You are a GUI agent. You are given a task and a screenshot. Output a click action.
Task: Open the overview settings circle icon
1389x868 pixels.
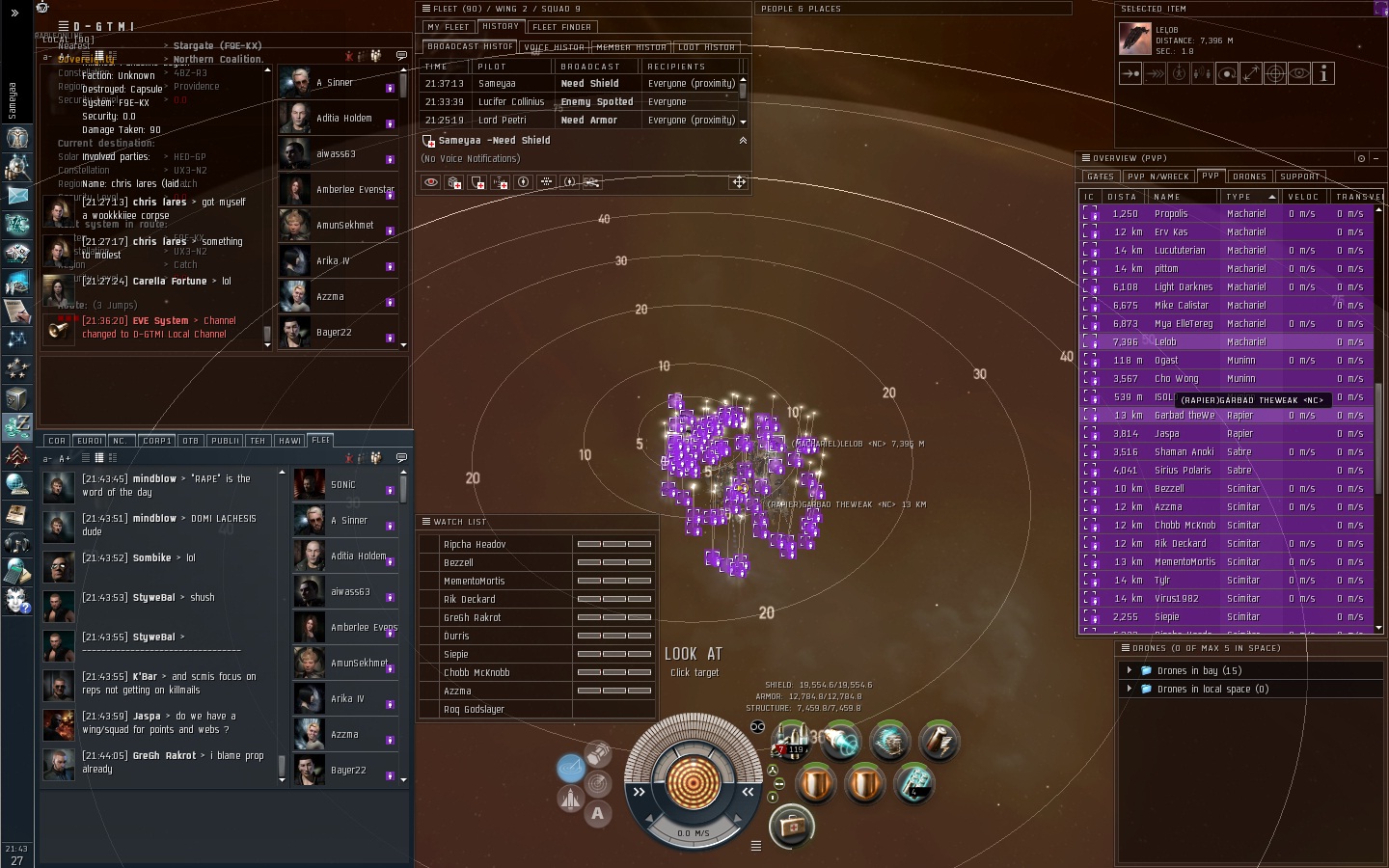click(1361, 158)
